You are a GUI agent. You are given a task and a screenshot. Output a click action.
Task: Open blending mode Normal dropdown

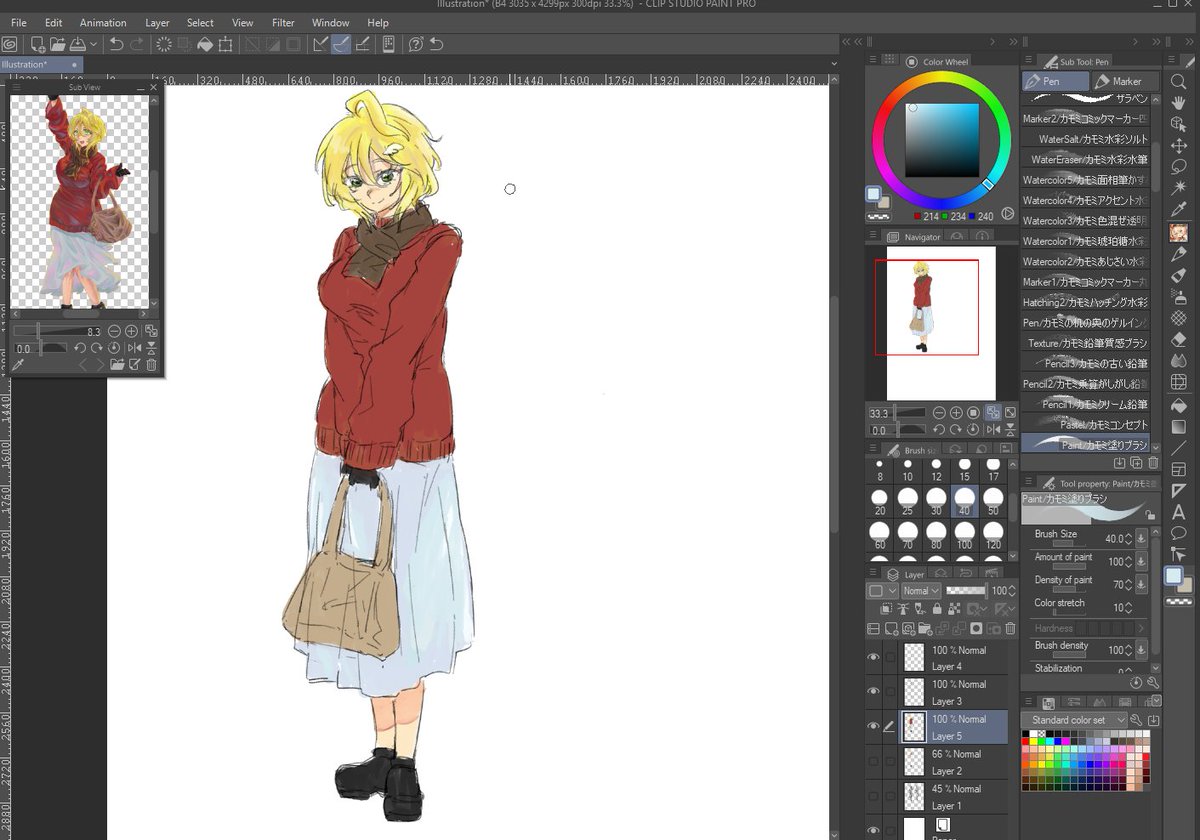(921, 591)
